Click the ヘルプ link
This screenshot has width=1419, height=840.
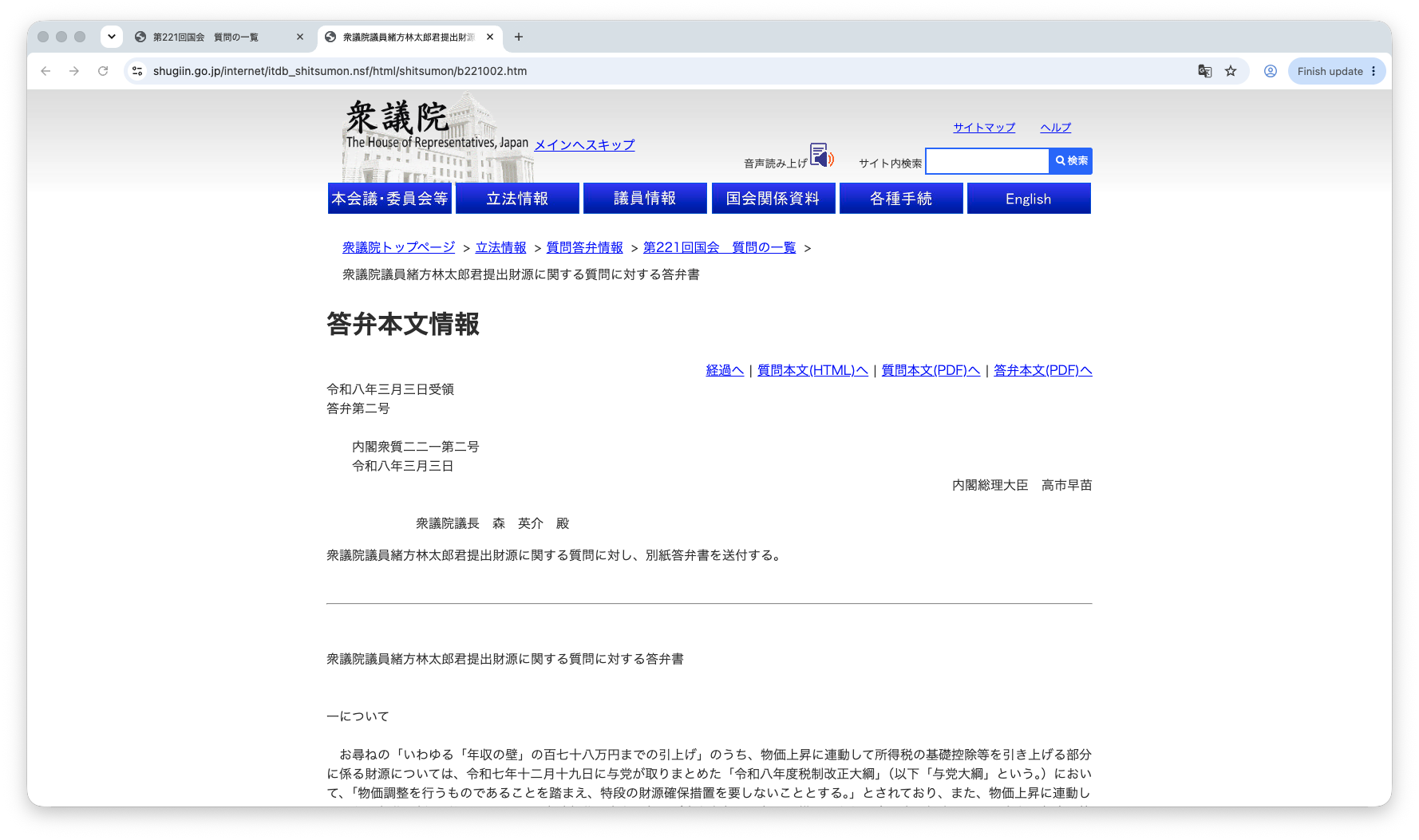pyautogui.click(x=1055, y=128)
